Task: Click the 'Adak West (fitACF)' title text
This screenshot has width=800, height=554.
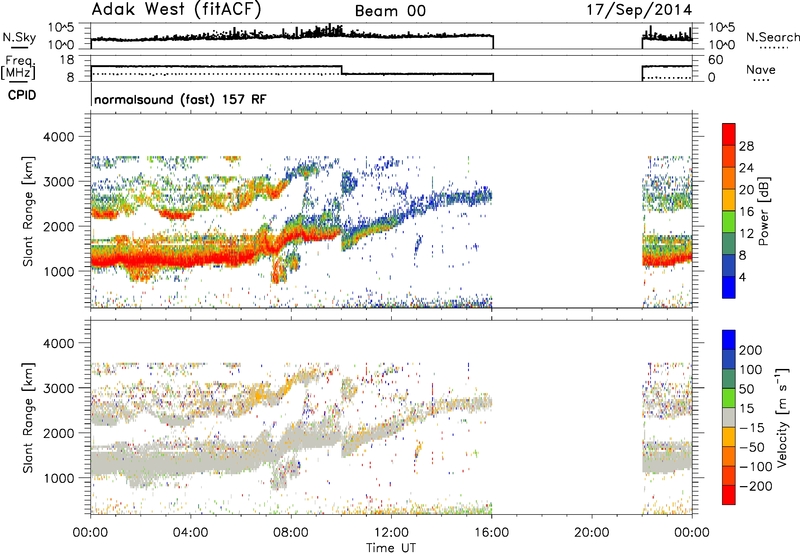Action: [x=177, y=9]
